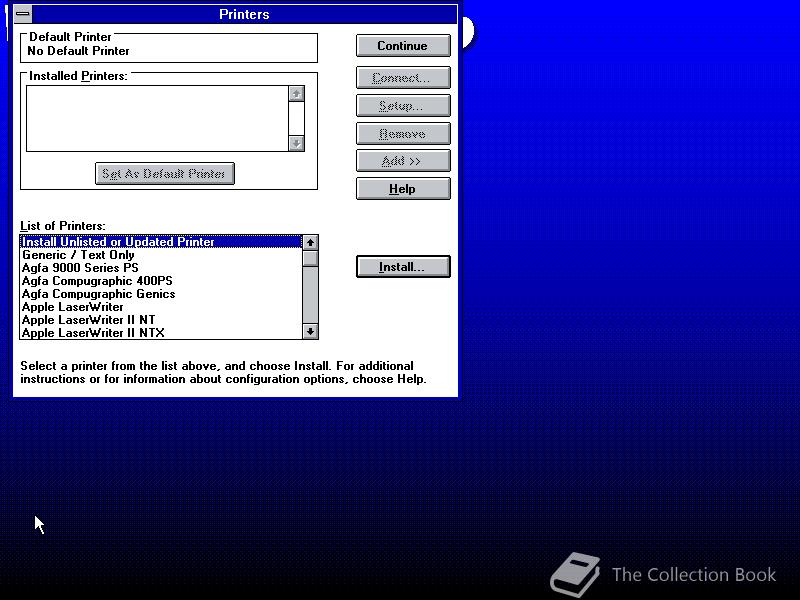Click the Set As Default Printer button
Screen dimensions: 800x600
pyautogui.click(x=165, y=173)
